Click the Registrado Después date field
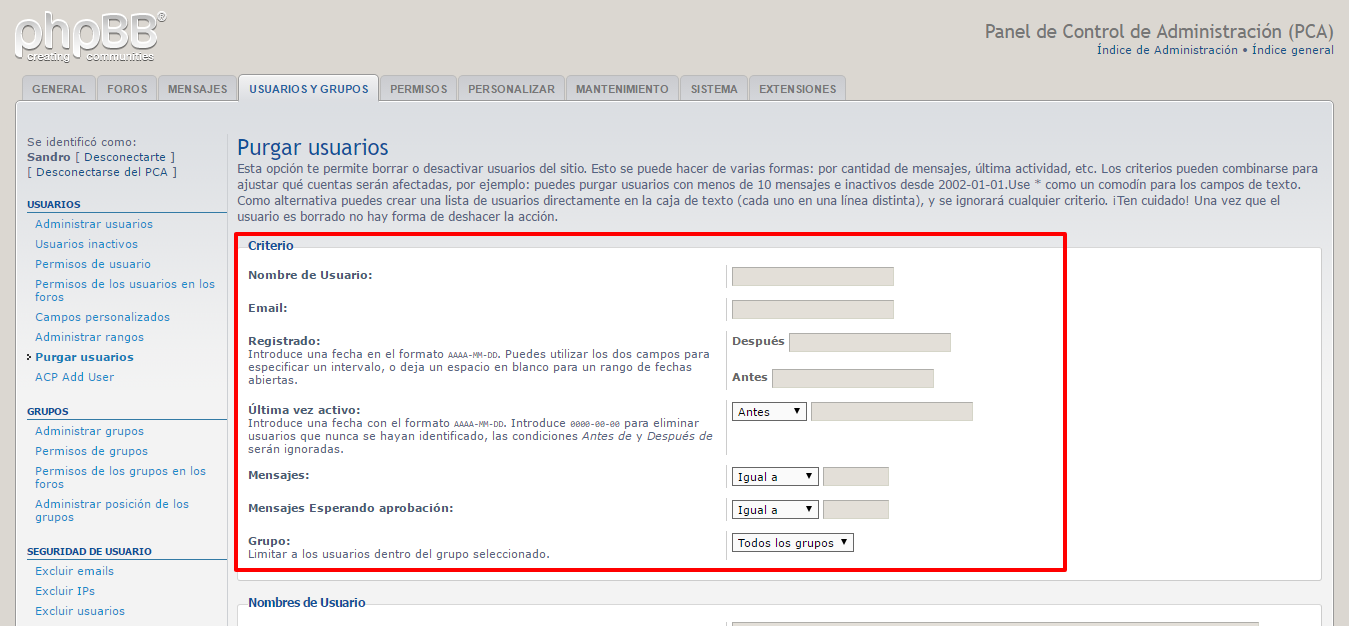The width and height of the screenshot is (1349, 626). pos(869,343)
